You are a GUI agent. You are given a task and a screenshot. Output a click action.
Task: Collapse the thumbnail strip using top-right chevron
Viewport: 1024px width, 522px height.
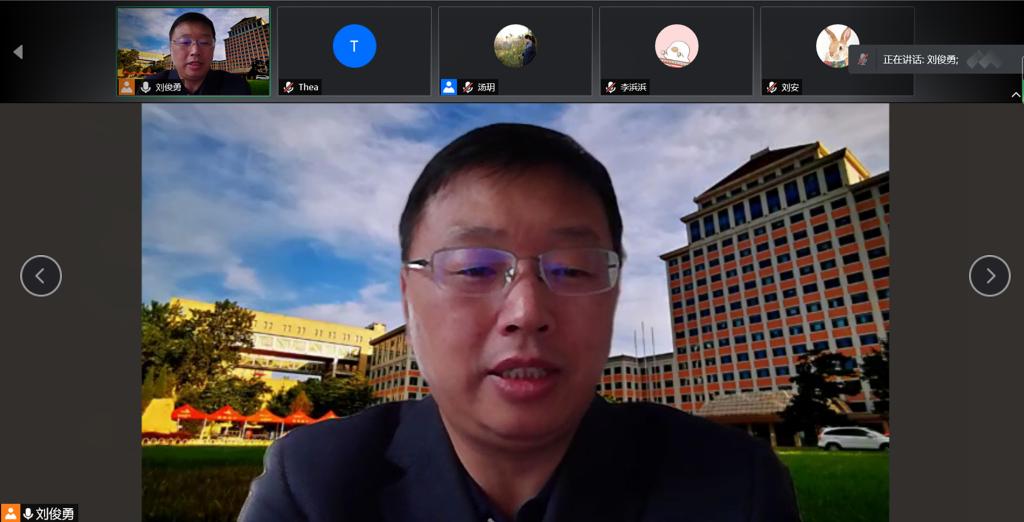(1016, 95)
